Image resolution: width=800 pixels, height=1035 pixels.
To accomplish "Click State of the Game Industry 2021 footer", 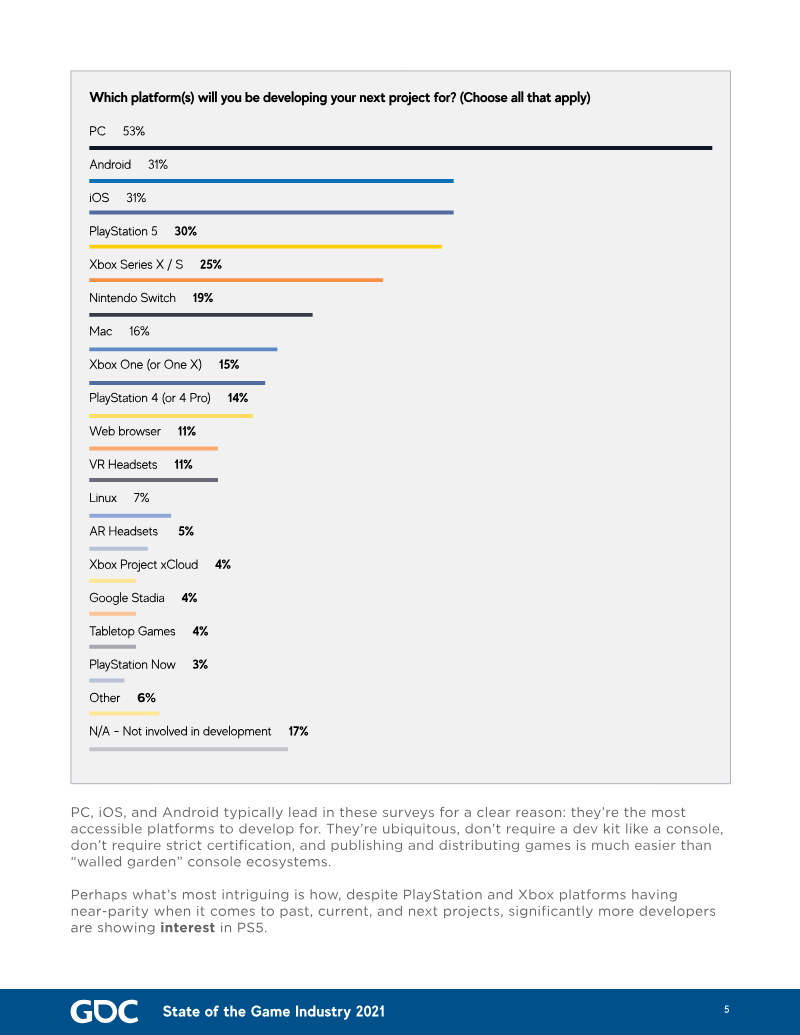I will [x=274, y=1011].
